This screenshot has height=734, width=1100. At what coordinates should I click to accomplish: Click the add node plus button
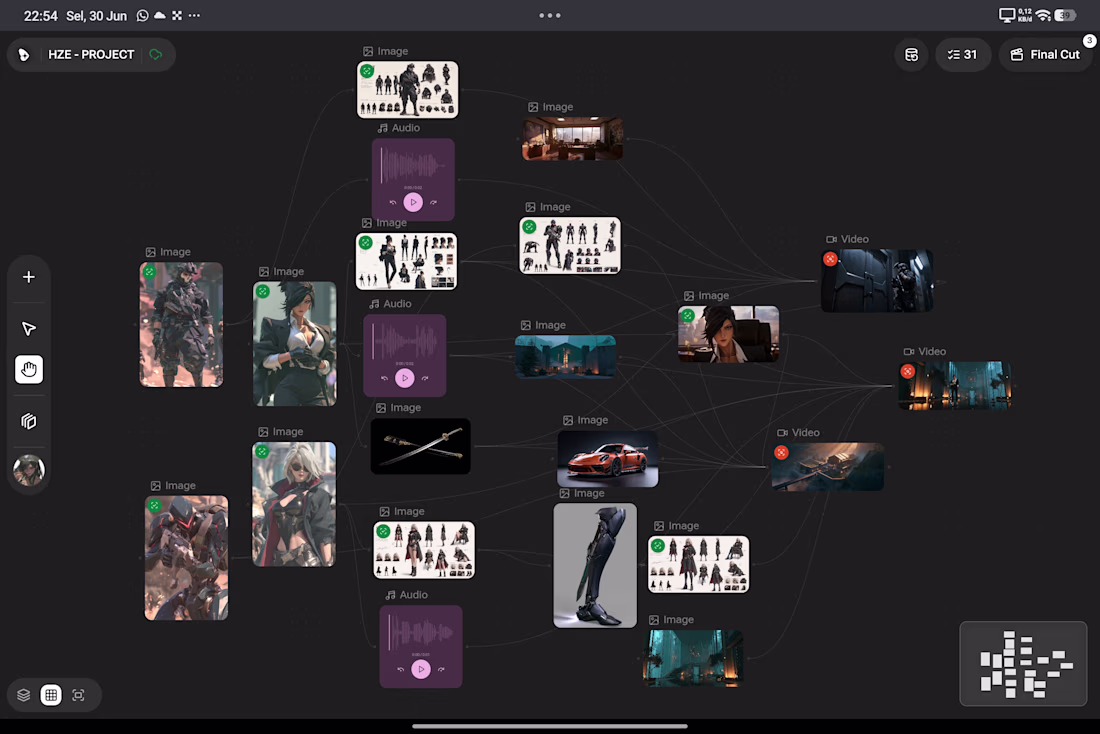29,277
